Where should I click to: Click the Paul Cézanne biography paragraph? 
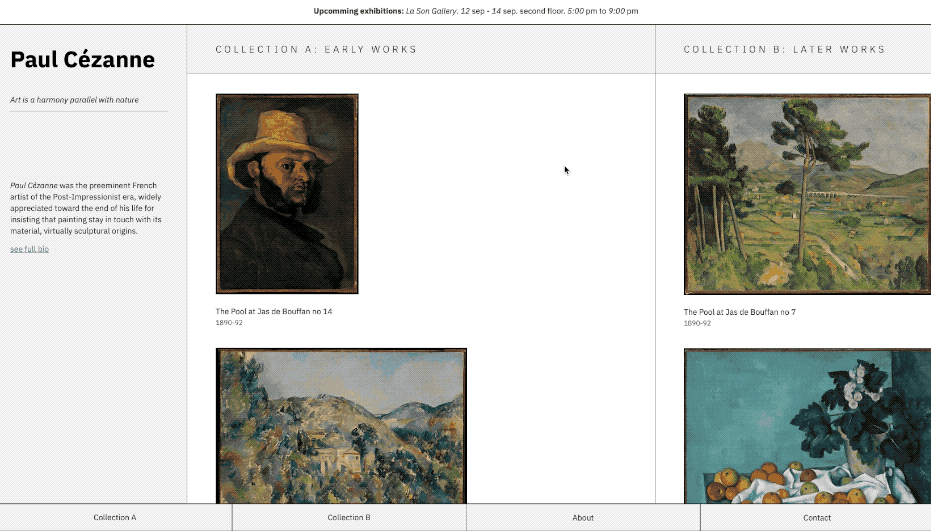point(86,208)
